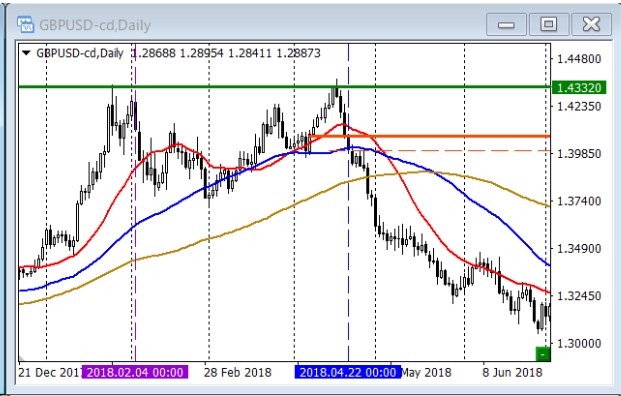Click the GBPUSD-cd chart window icon

coord(25,25)
